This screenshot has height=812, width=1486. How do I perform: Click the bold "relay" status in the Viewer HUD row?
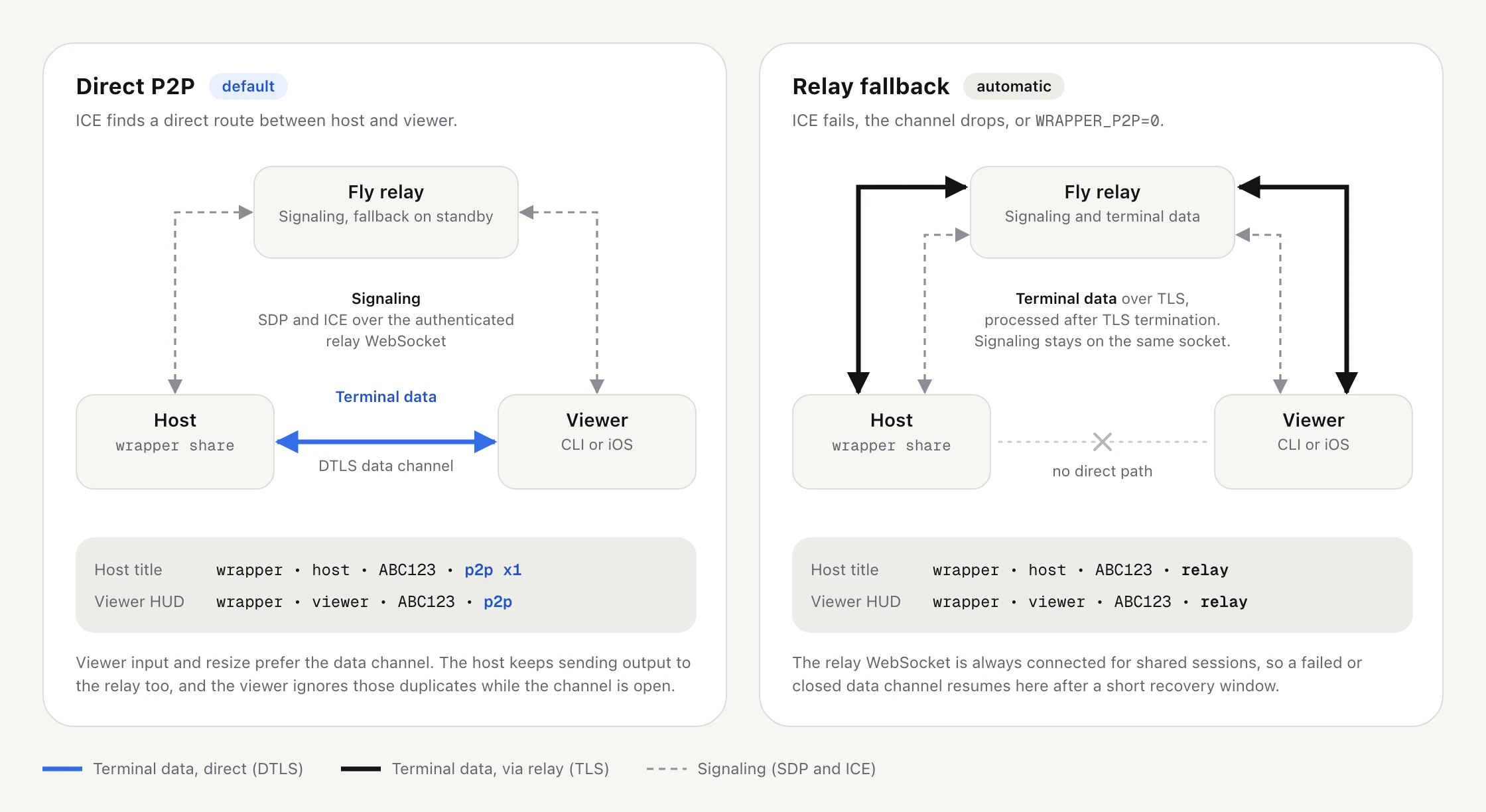(x=1224, y=602)
